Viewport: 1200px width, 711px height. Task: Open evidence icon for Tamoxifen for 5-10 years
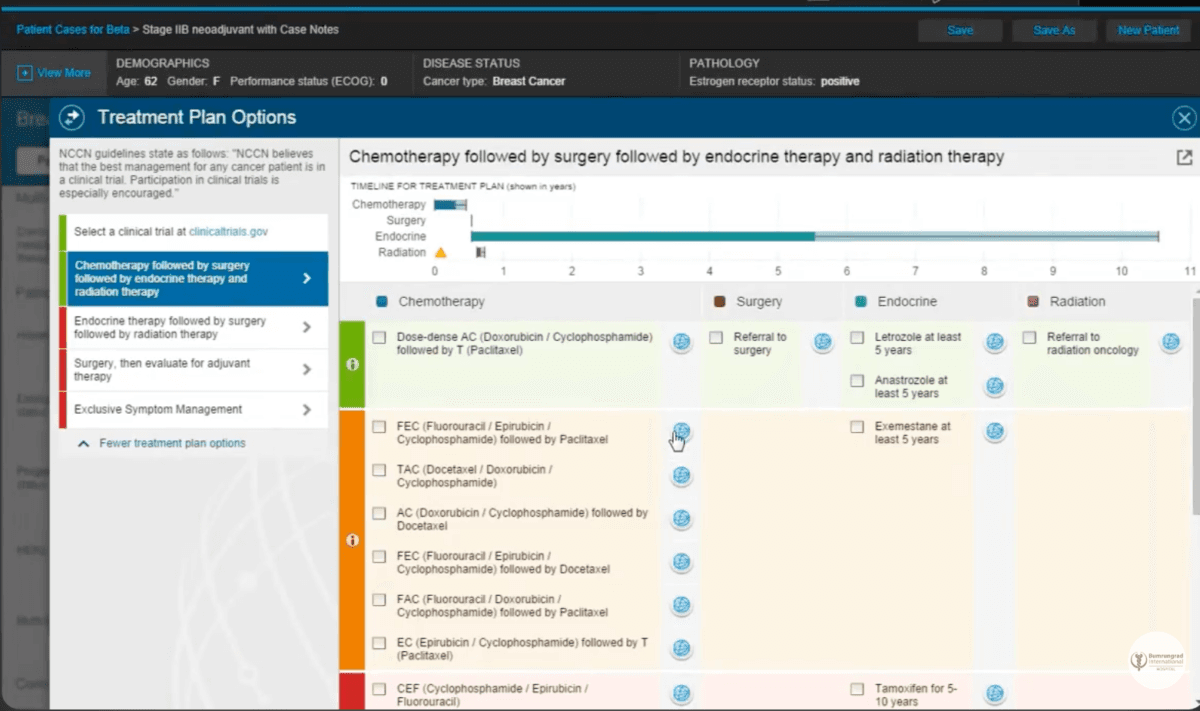click(995, 694)
